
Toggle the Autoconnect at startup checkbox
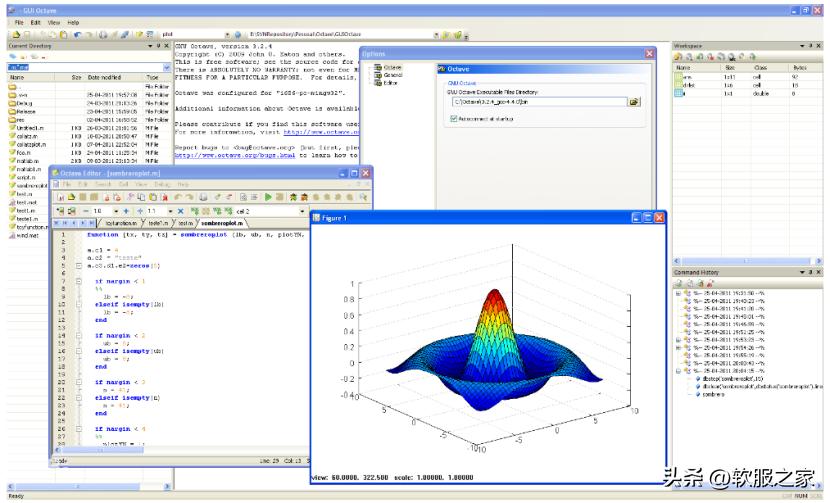[x=454, y=119]
